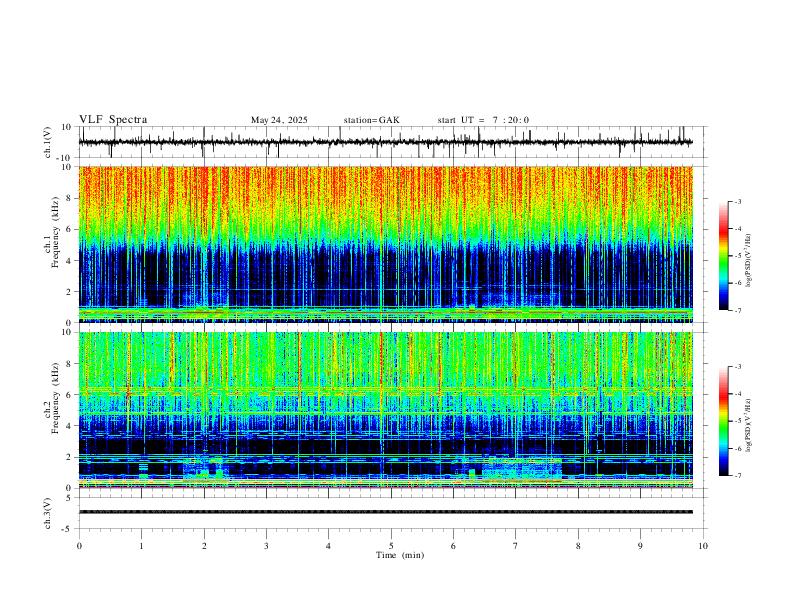Click the "-3" tick on ch.1 colorbar

pos(738,201)
